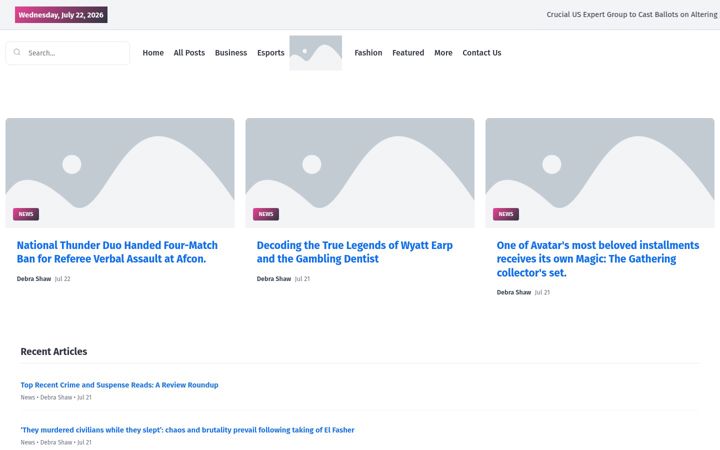This screenshot has height=450, width=720.
Task: Open National Thunder Duo article thumbnail
Action: [120, 173]
